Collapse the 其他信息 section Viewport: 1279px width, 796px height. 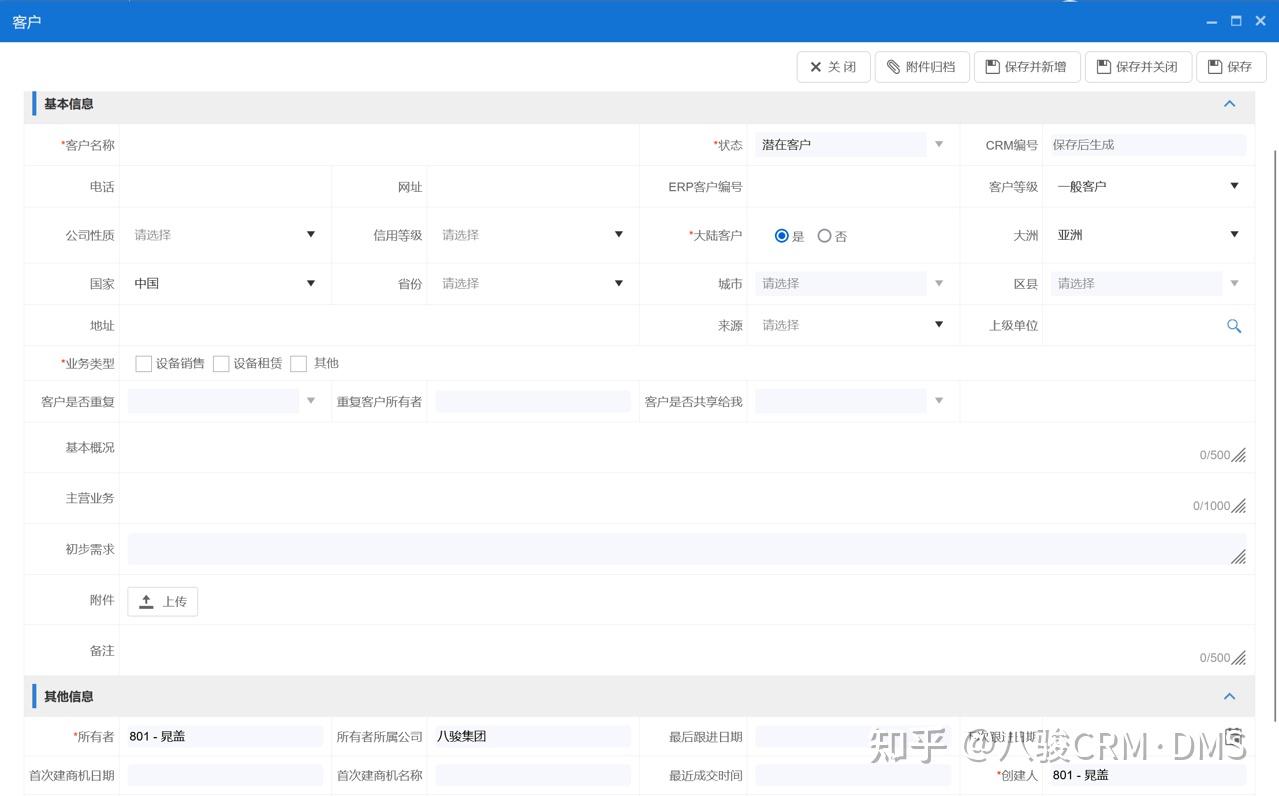click(1229, 696)
